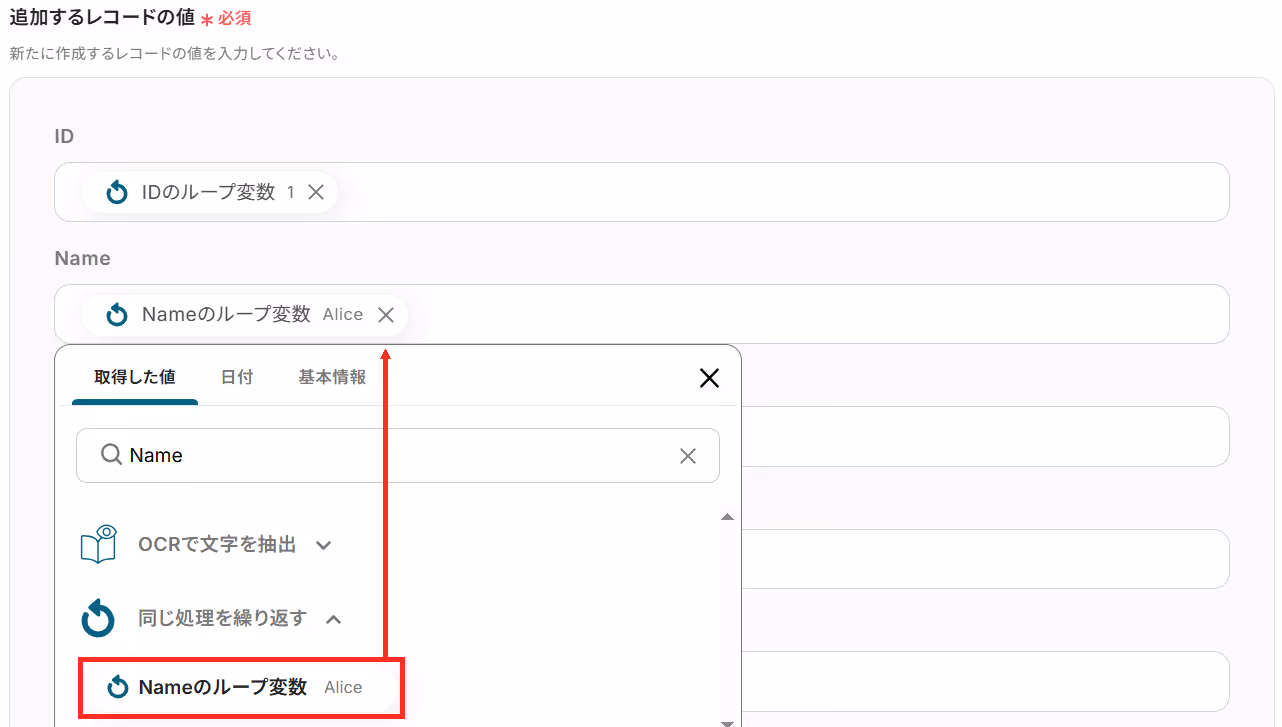Switch to the 基本情報 tab

pyautogui.click(x=332, y=377)
